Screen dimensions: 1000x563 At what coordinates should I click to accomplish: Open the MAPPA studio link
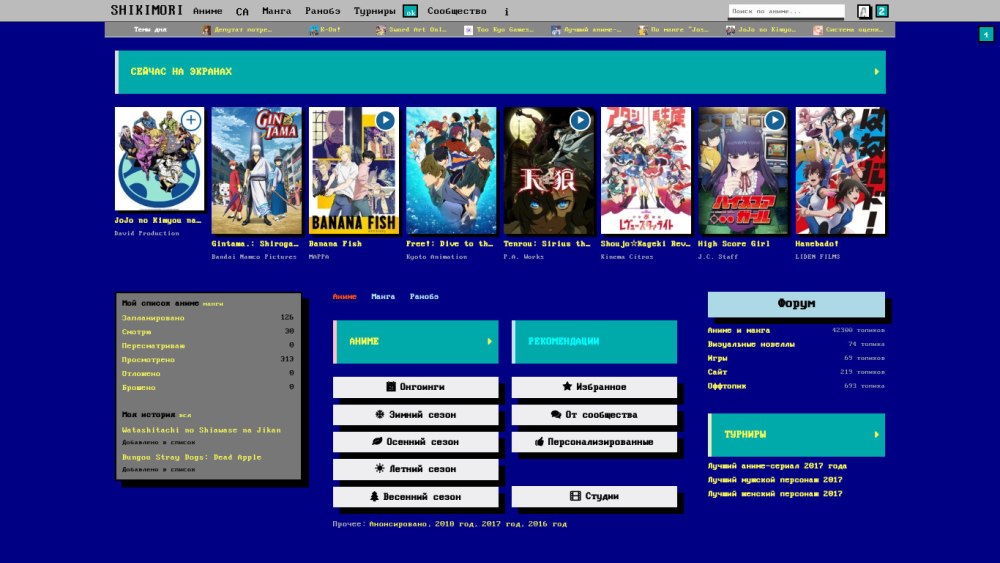pyautogui.click(x=319, y=257)
